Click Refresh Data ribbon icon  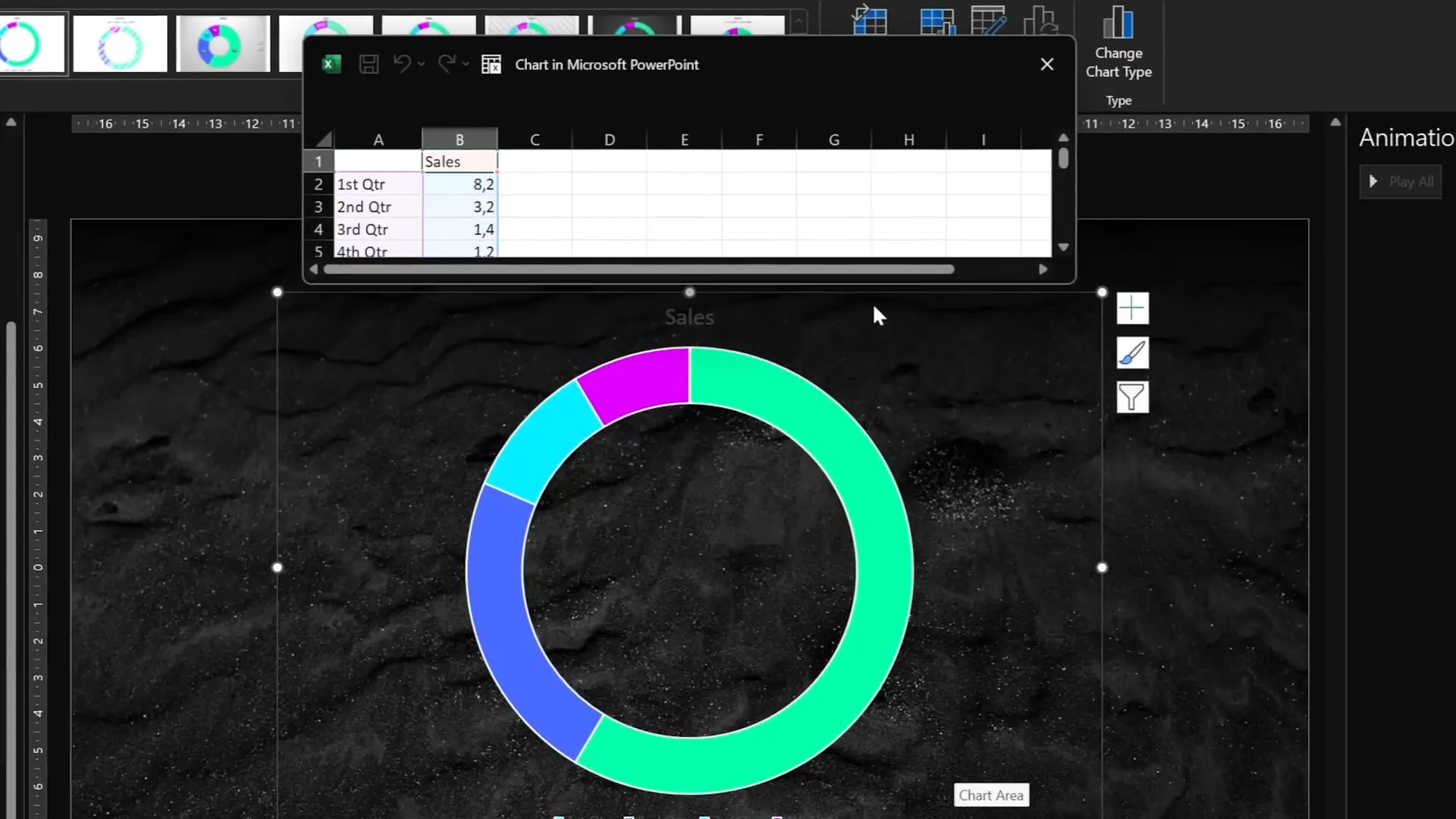point(1040,20)
